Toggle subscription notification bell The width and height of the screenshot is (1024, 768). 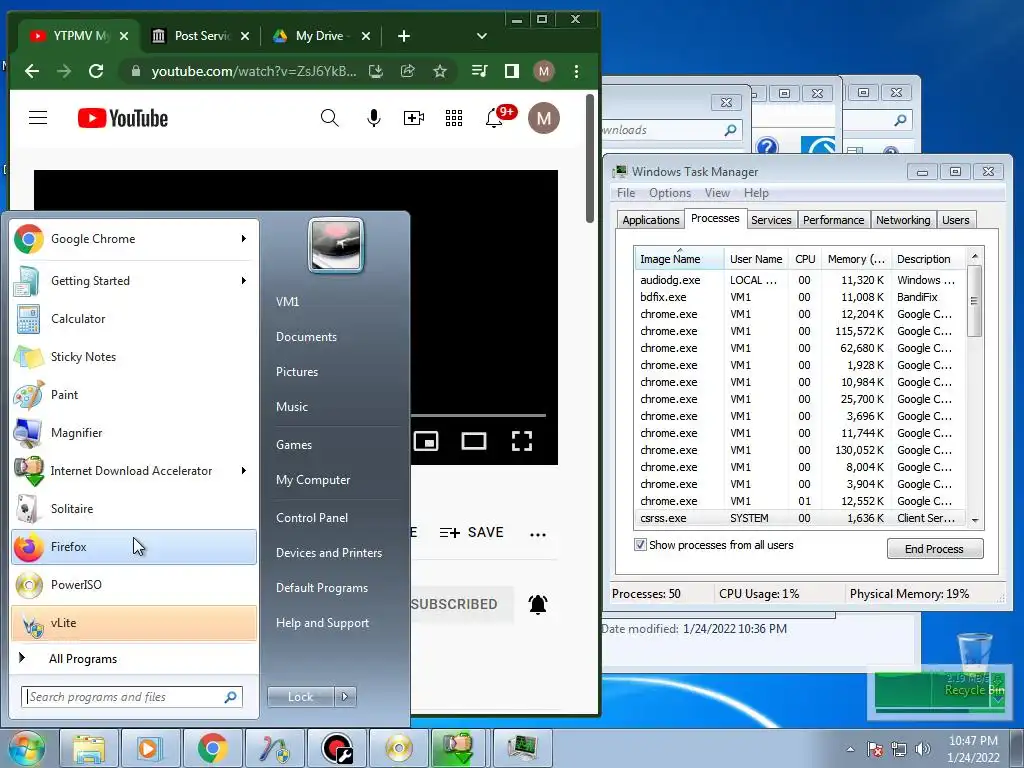(537, 604)
